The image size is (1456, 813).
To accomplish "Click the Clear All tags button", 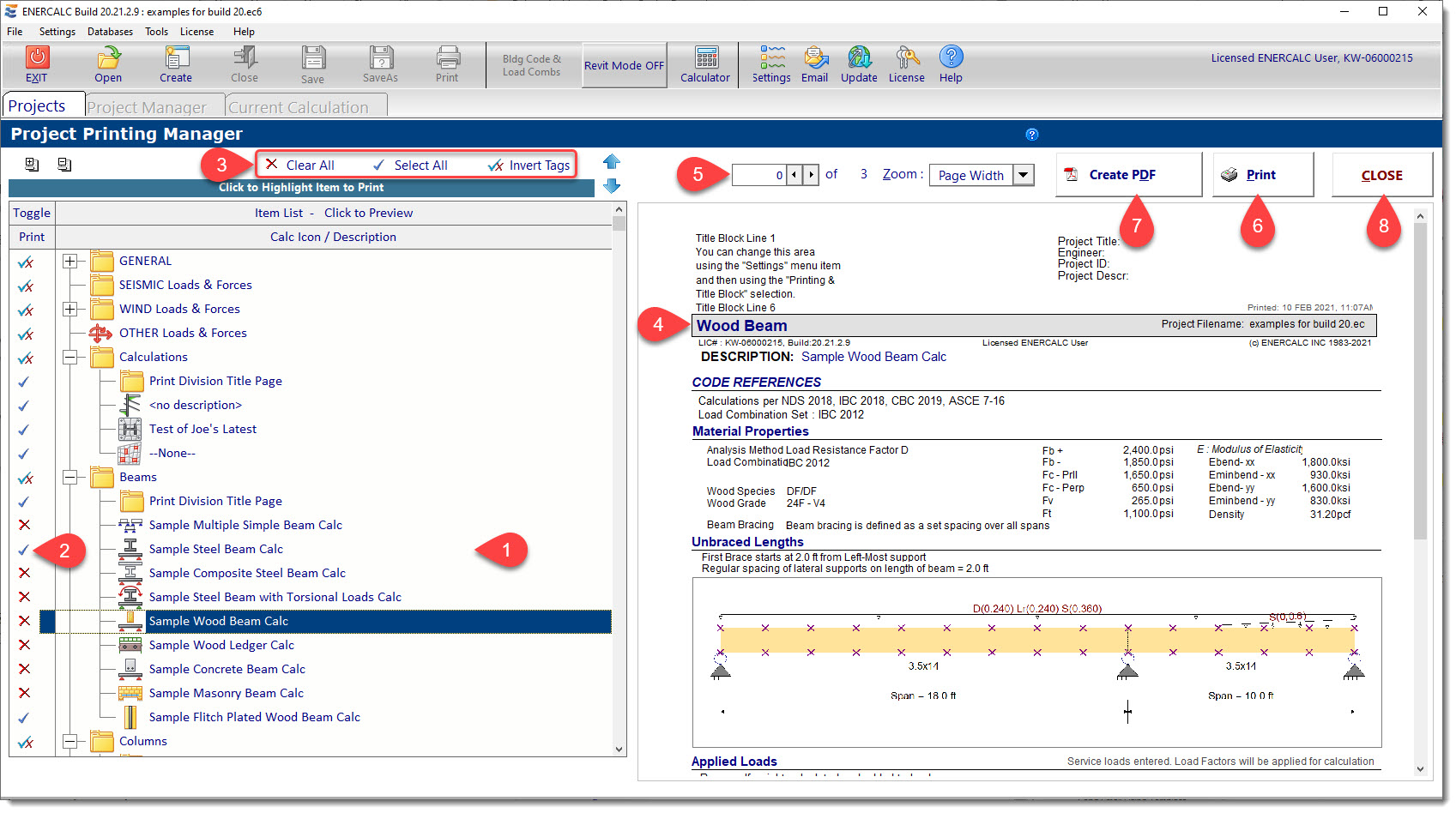I will coord(300,165).
